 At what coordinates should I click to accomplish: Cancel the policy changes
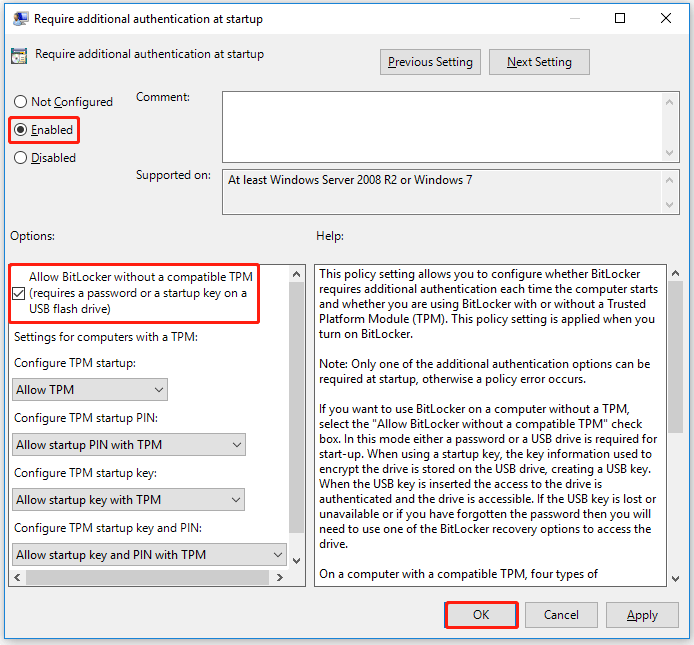[x=561, y=615]
